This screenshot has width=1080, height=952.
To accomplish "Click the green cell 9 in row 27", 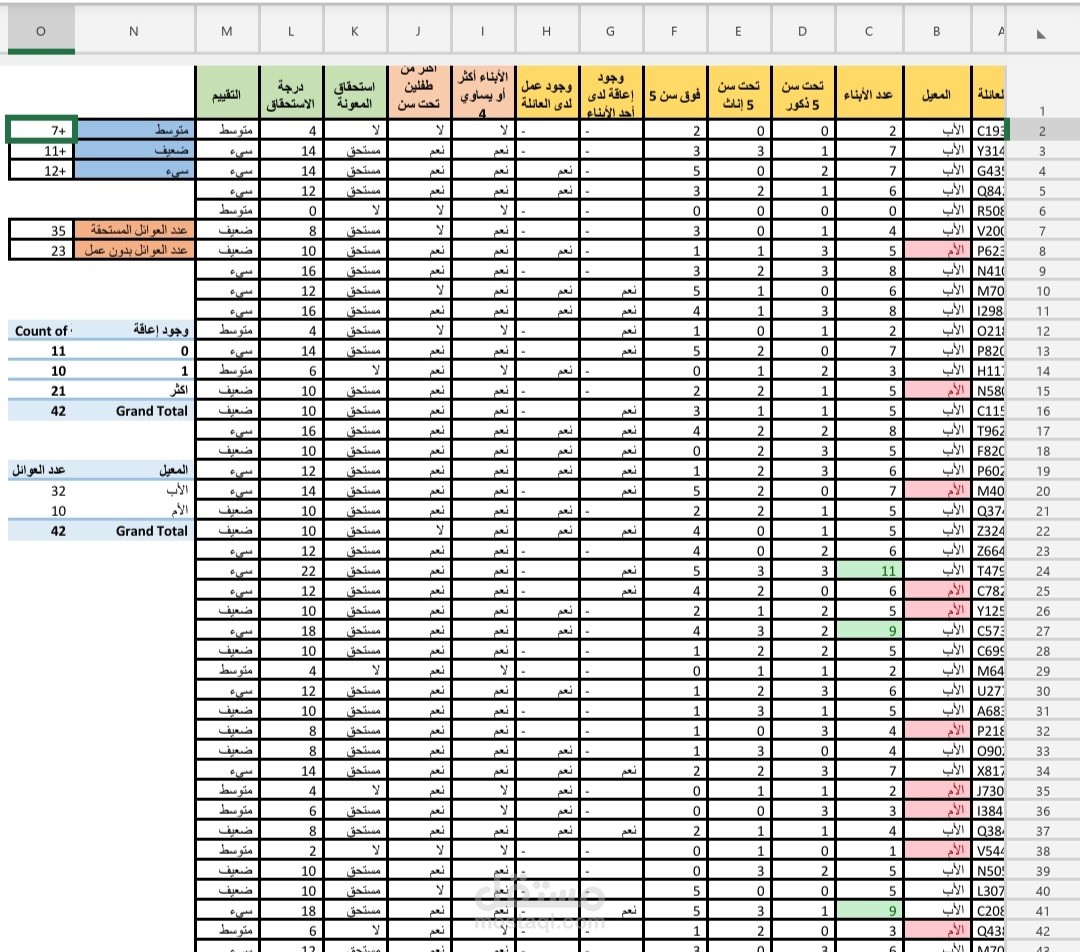I will tap(869, 630).
